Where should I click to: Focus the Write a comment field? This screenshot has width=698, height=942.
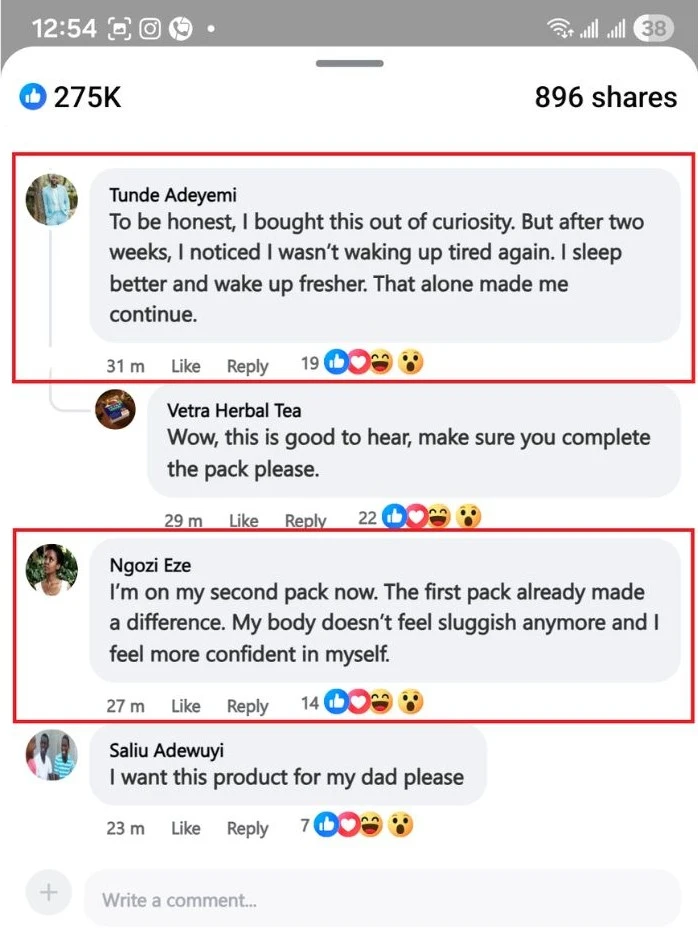[380, 899]
